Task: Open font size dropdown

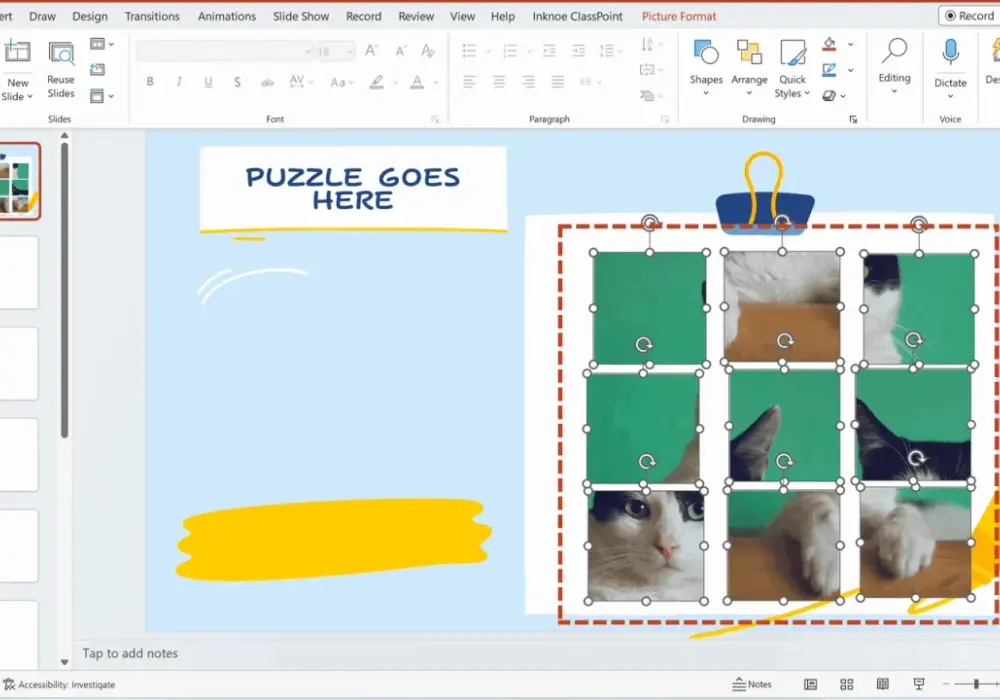Action: pos(350,52)
